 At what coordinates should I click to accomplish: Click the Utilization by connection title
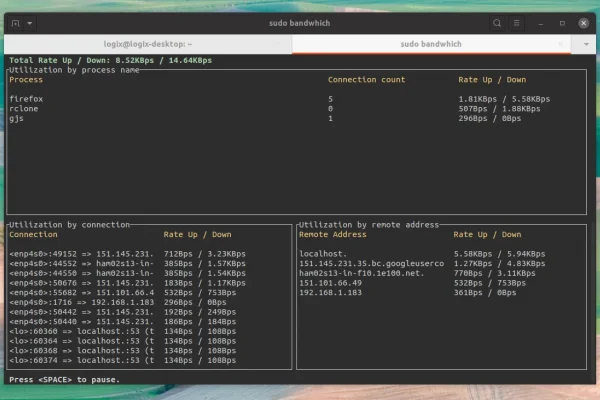[x=69, y=225]
